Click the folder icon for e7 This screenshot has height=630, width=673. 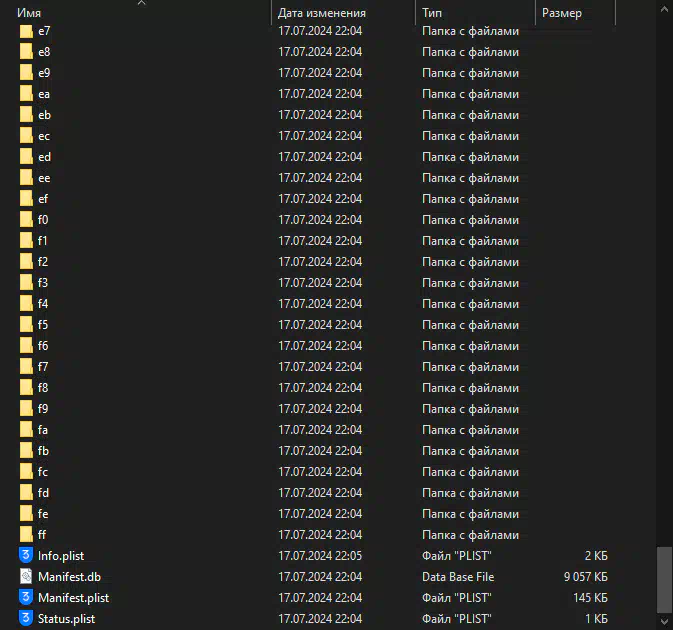coord(26,31)
